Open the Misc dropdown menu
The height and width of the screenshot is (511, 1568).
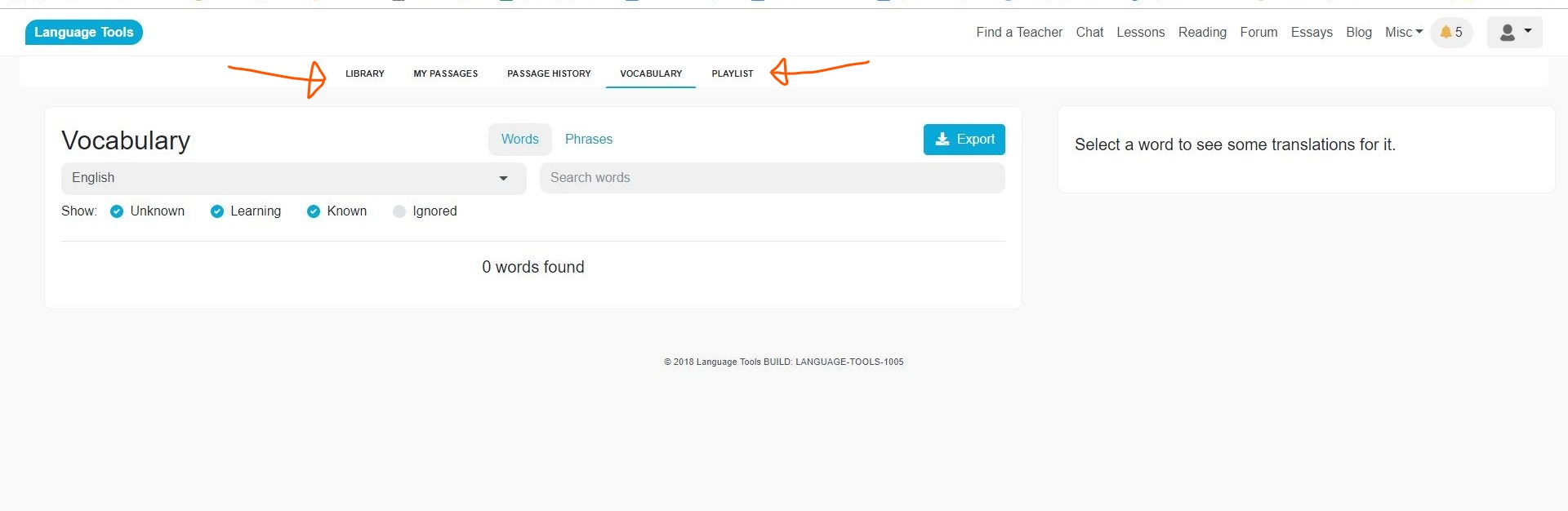click(1403, 33)
